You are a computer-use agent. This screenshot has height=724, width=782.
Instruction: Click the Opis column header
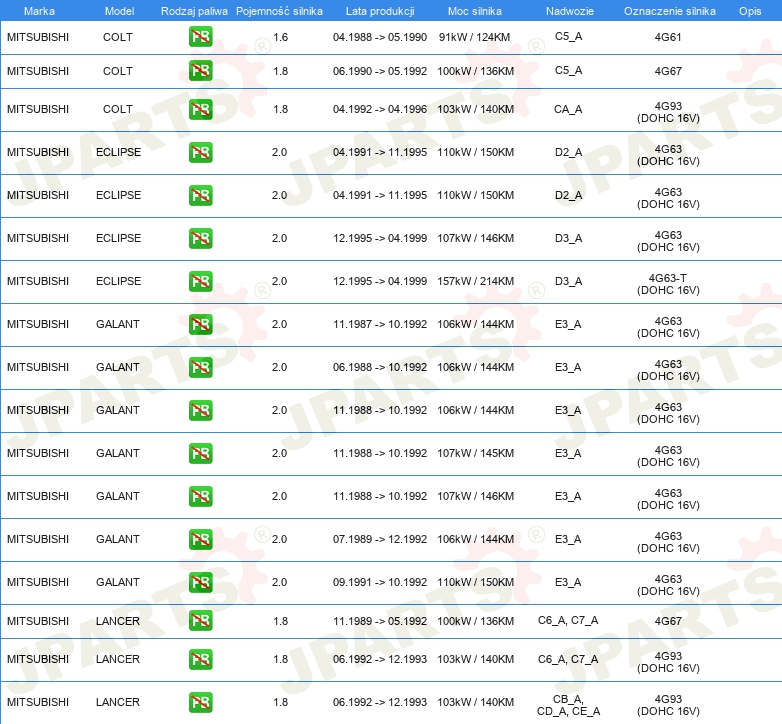[x=749, y=10]
